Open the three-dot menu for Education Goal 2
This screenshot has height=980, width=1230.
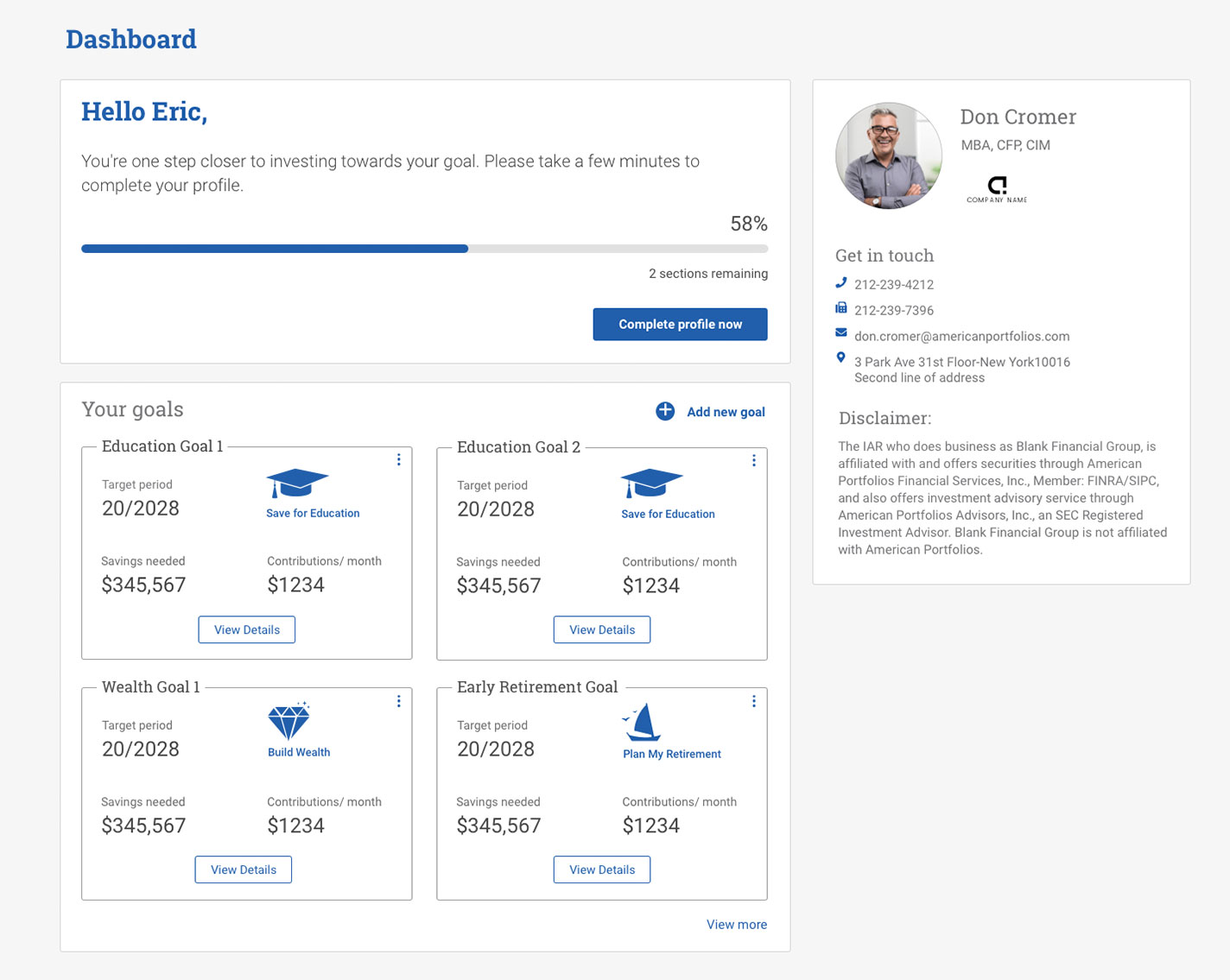[753, 461]
